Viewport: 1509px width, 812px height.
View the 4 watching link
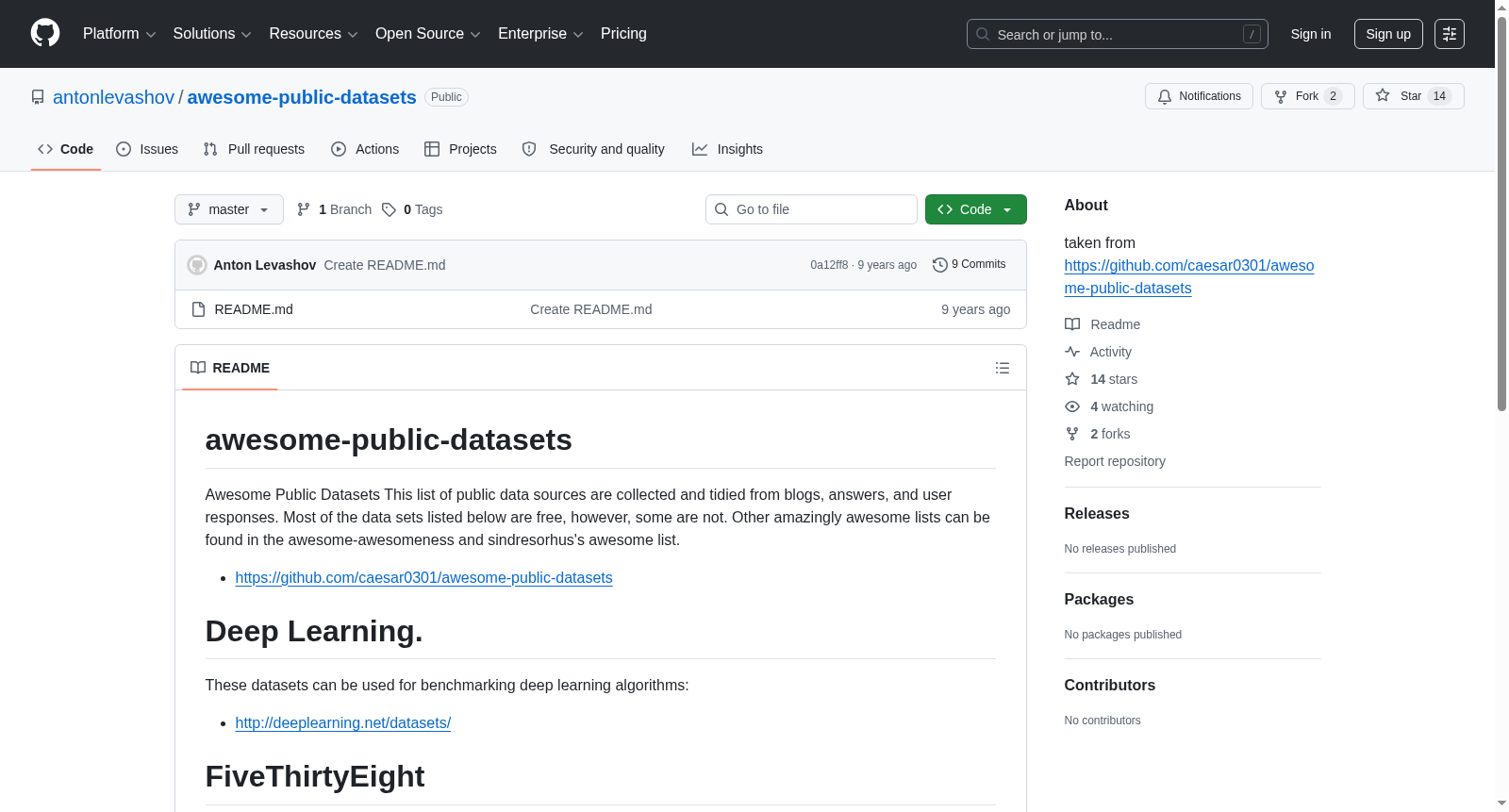(x=1109, y=406)
